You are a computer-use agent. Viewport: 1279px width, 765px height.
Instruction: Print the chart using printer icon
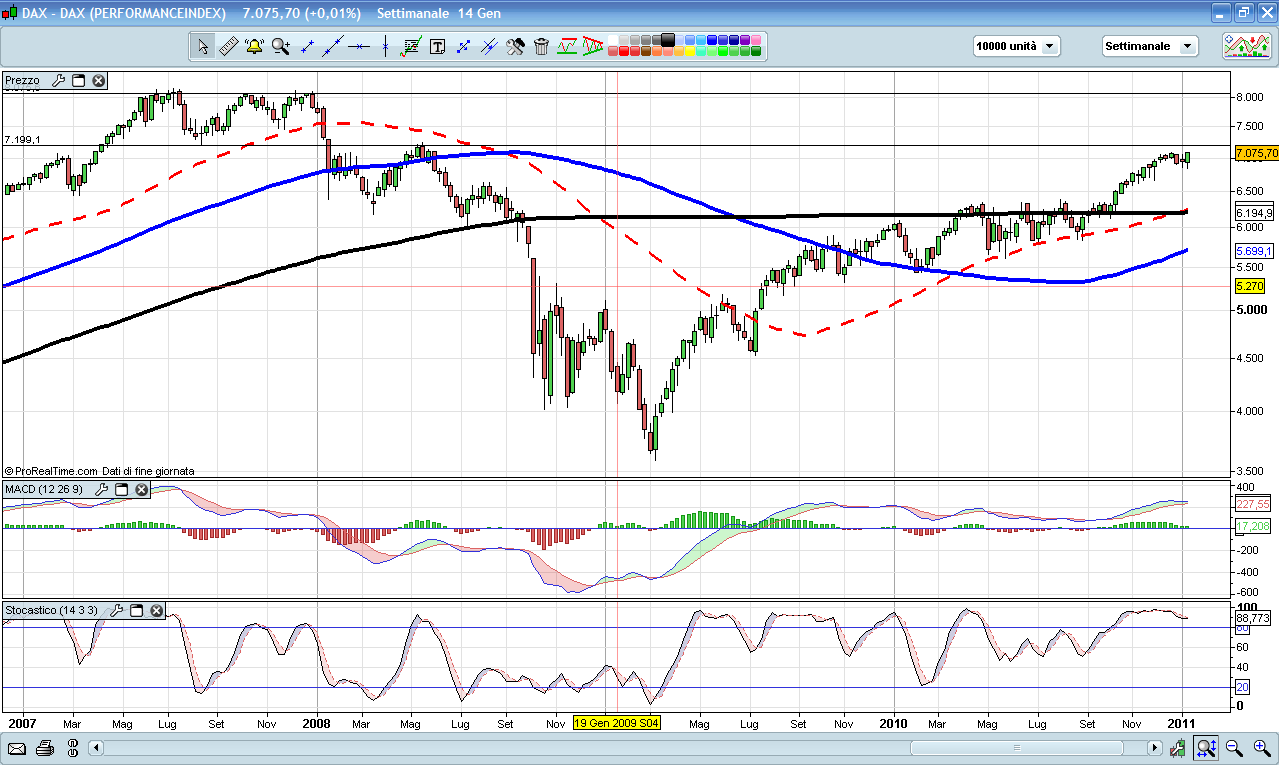[x=44, y=748]
